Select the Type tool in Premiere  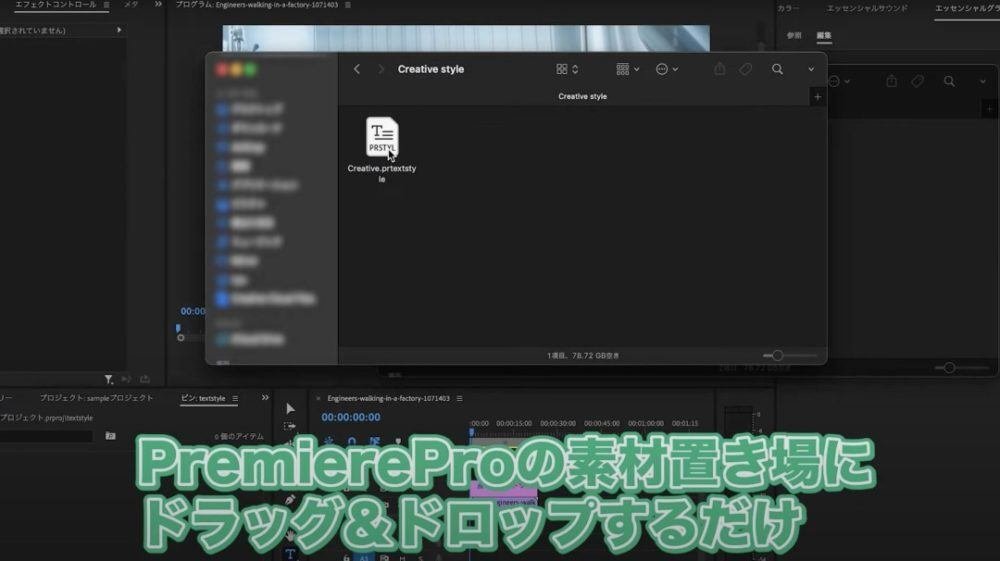(x=290, y=553)
